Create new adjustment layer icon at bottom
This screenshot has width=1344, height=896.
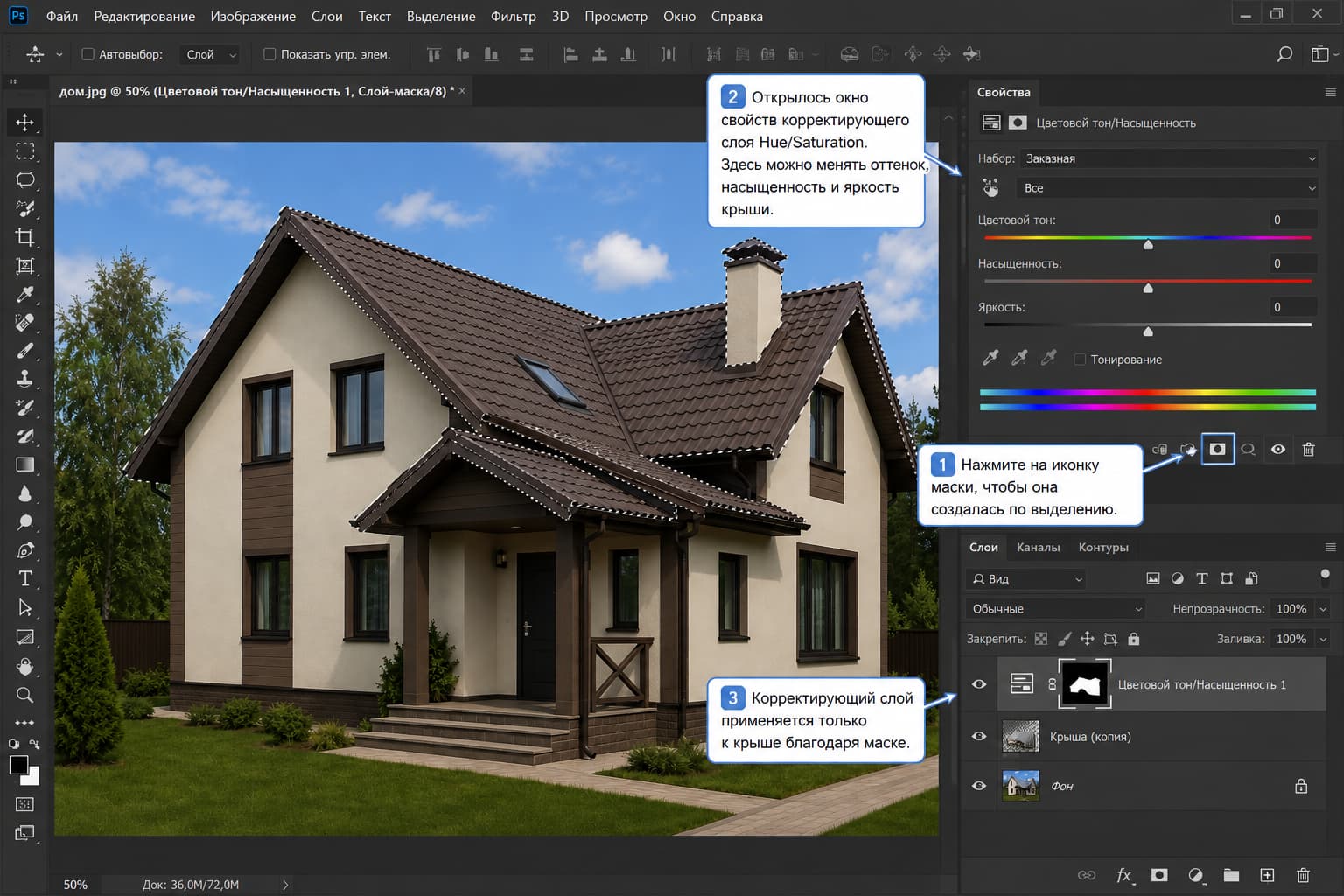1195,875
